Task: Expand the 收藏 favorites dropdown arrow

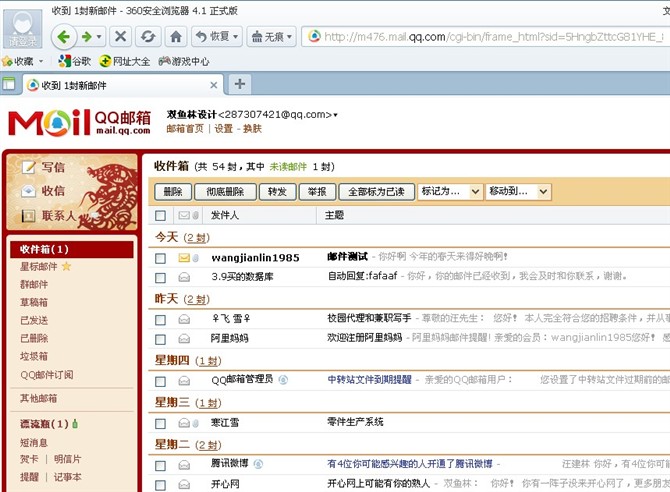Action: [41, 62]
